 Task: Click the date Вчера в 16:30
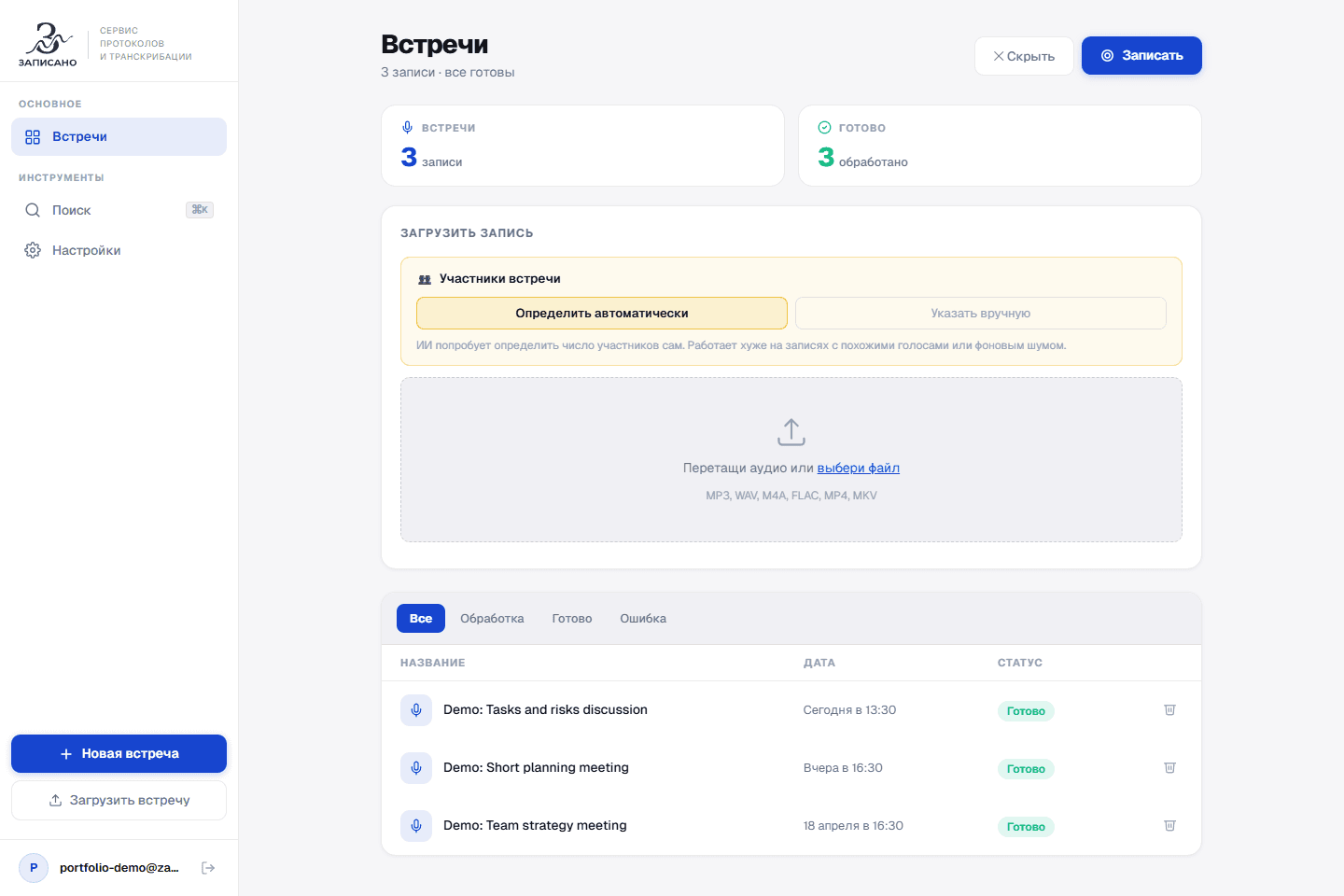843,768
